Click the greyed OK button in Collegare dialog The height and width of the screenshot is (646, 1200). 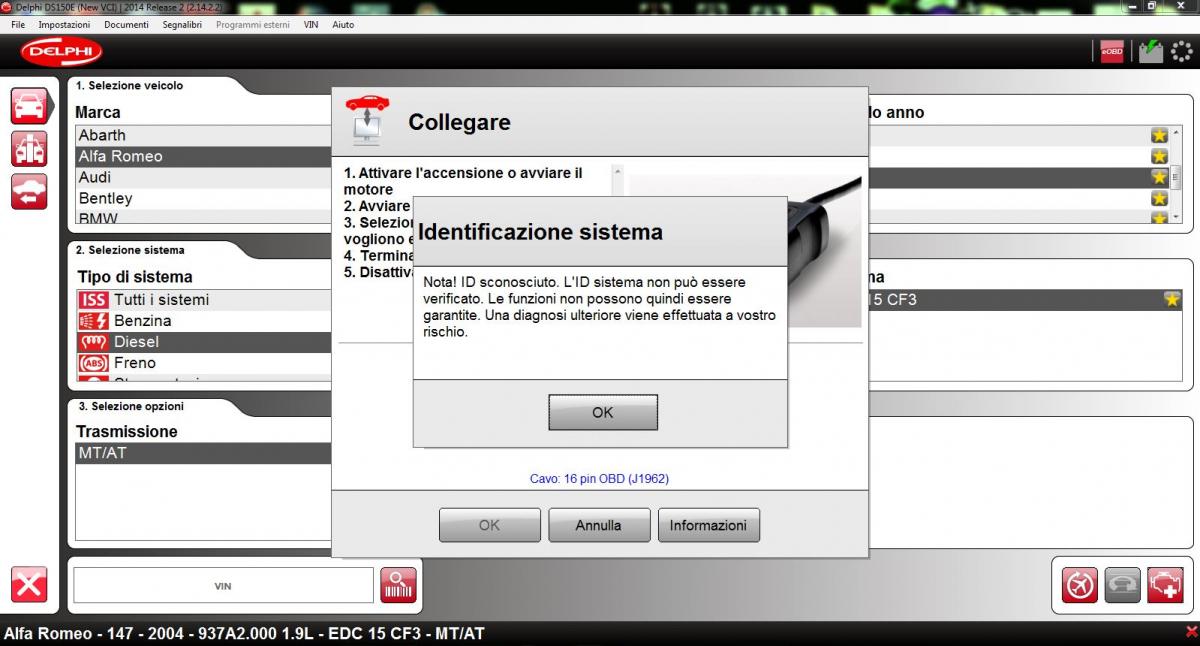click(x=489, y=525)
